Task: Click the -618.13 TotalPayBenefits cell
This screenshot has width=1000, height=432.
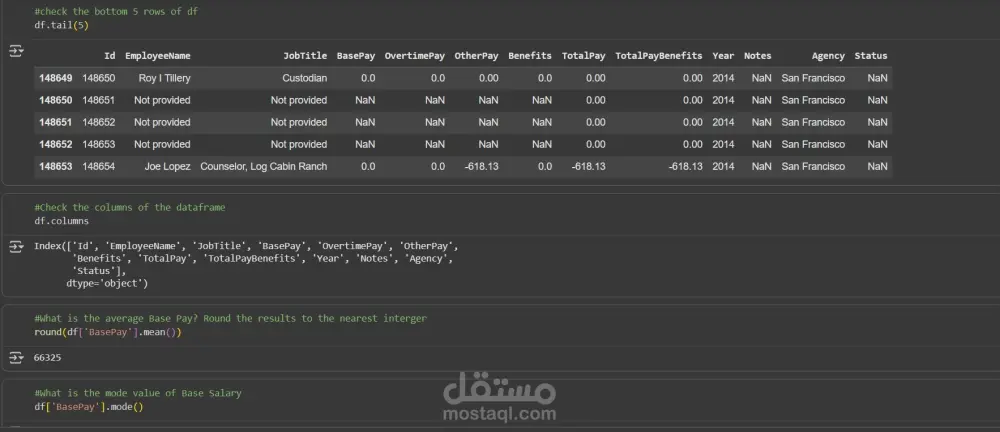Action: tap(686, 167)
